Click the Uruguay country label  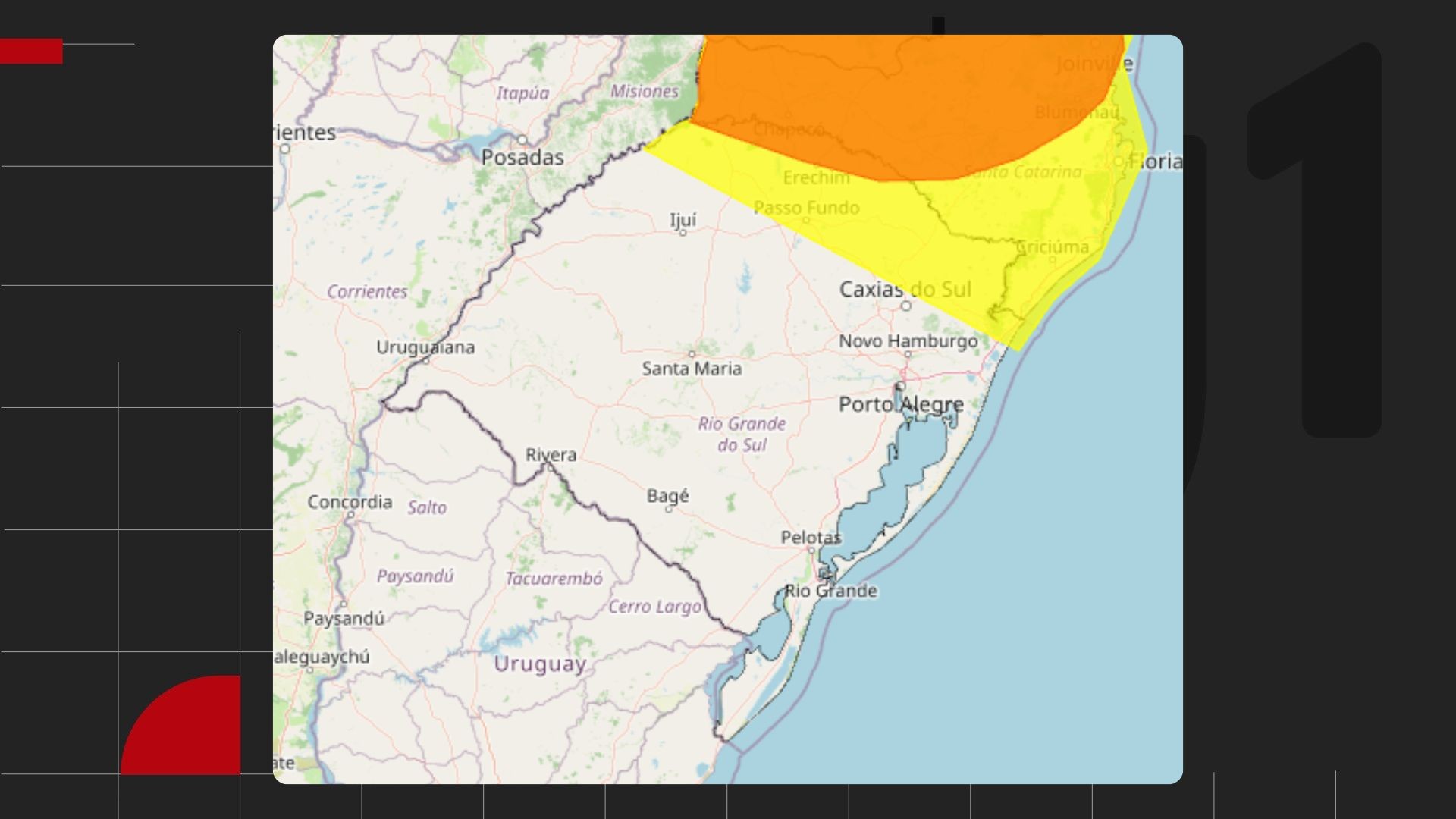coord(540,664)
